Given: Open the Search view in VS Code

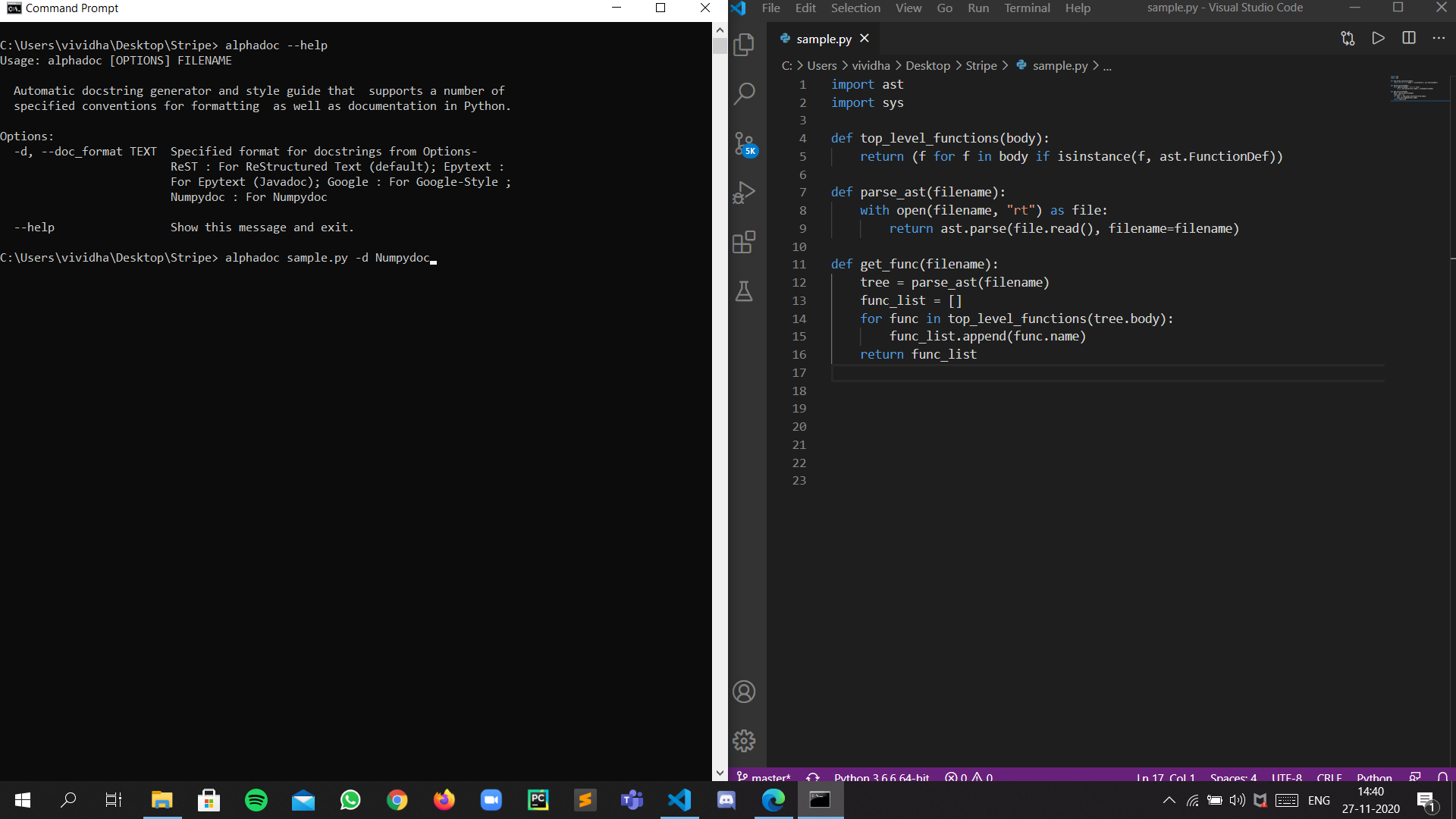Looking at the screenshot, I should click(x=744, y=94).
